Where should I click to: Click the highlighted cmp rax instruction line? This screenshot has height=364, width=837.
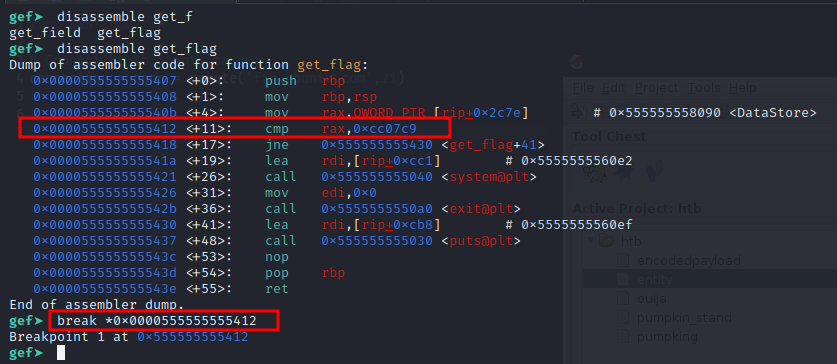(x=235, y=128)
